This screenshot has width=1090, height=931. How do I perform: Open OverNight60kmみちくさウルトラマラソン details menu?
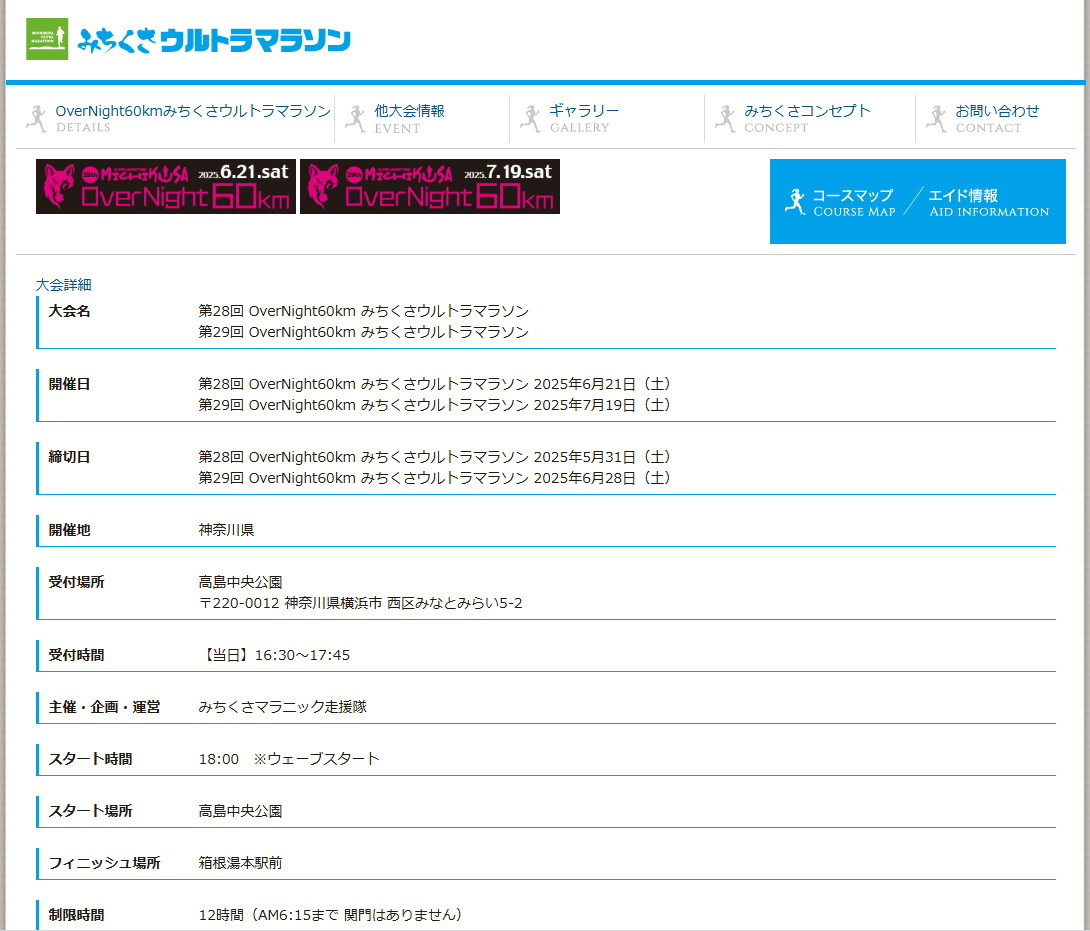(193, 118)
